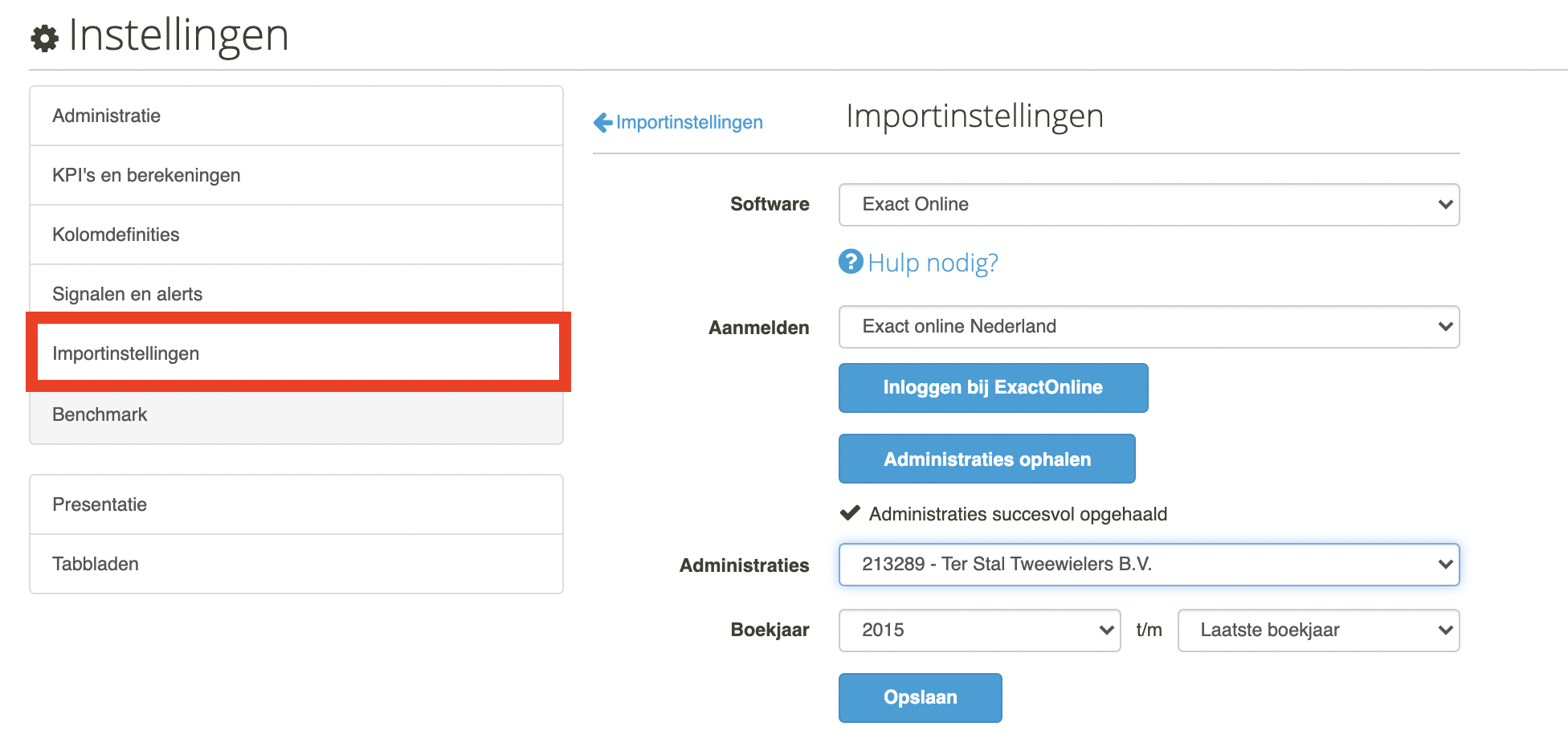Click the Administraties ophalen button
This screenshot has width=1568, height=755.
[986, 459]
